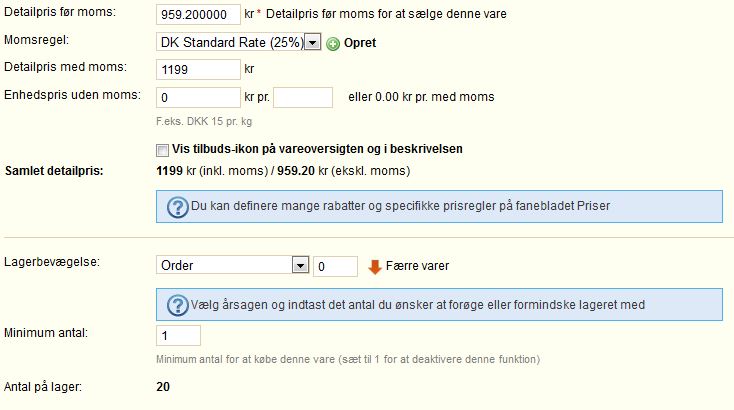Enable Vis tilbuds-ikon checkbox

pos(162,150)
